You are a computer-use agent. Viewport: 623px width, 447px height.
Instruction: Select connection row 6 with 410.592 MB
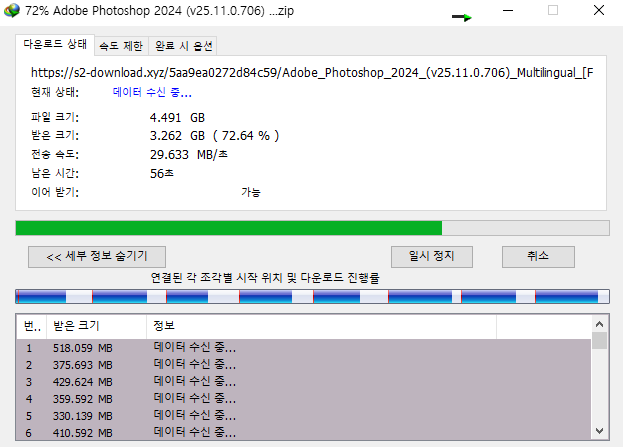(x=304, y=432)
